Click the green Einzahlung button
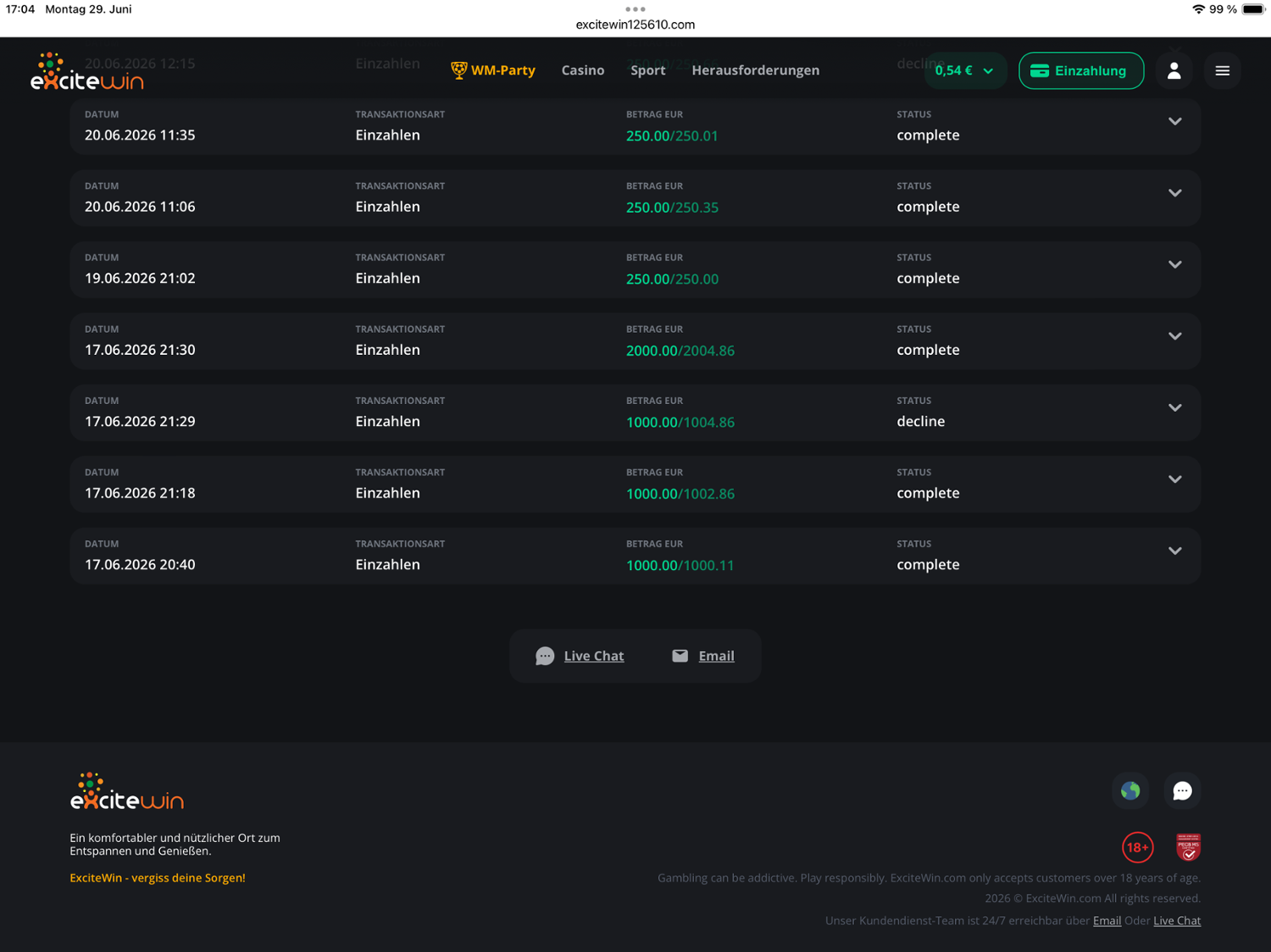1271x952 pixels. point(1080,70)
